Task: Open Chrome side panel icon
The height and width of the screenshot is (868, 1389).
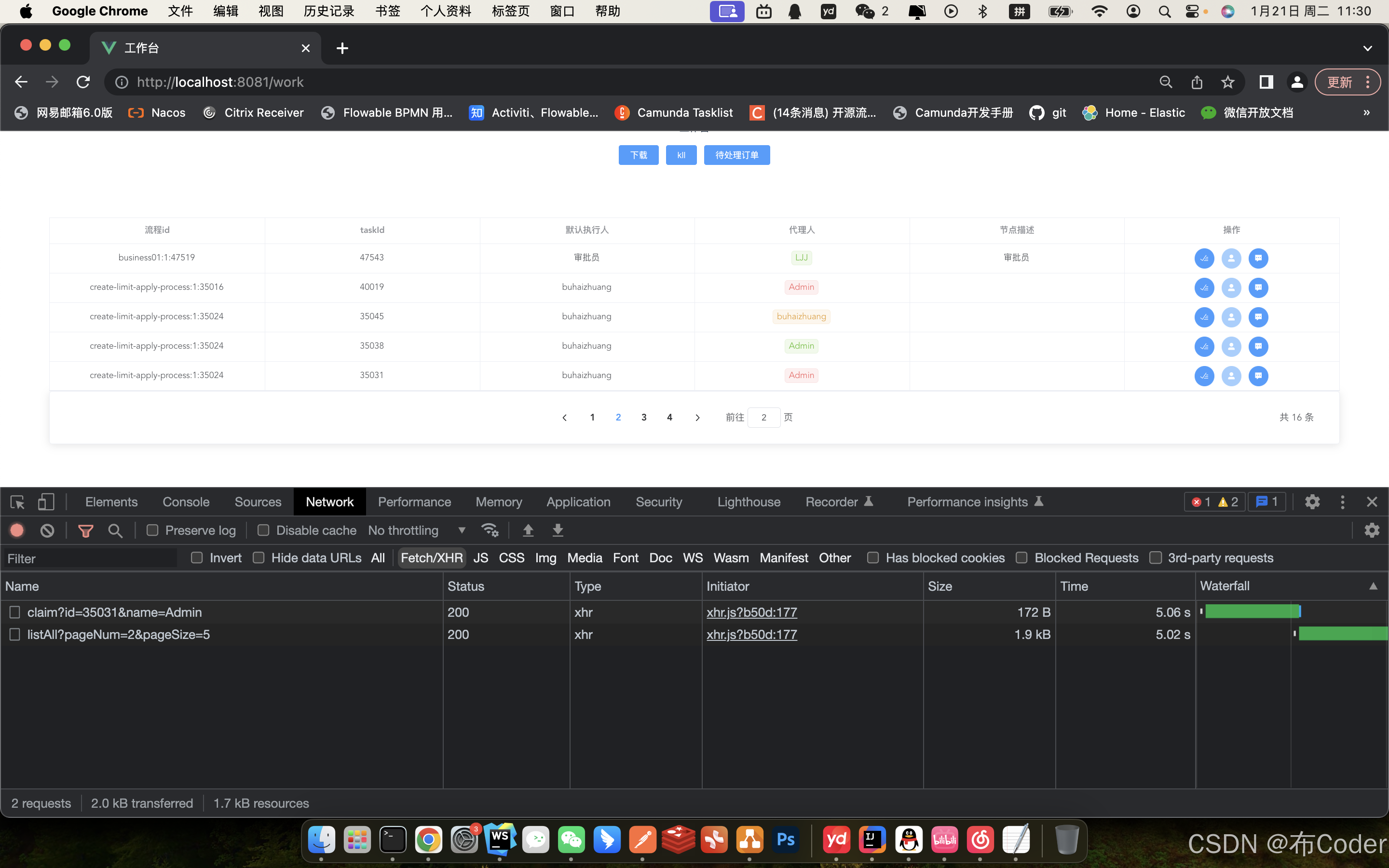Action: pyautogui.click(x=1266, y=82)
